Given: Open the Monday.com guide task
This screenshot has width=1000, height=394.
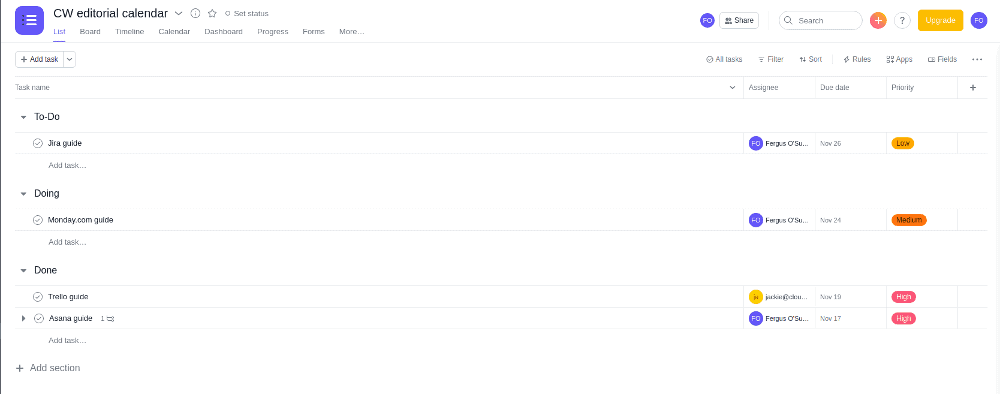Looking at the screenshot, I should (80, 220).
